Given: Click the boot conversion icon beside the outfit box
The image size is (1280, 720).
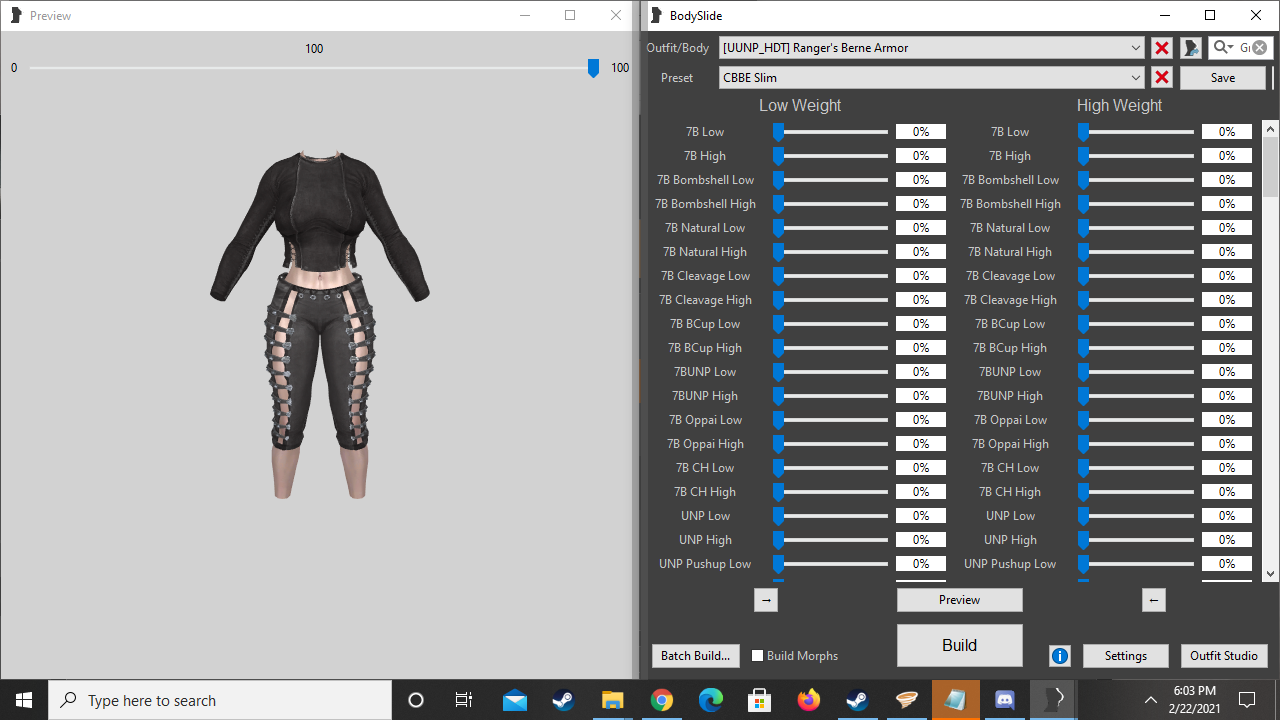Looking at the screenshot, I should pos(1190,47).
